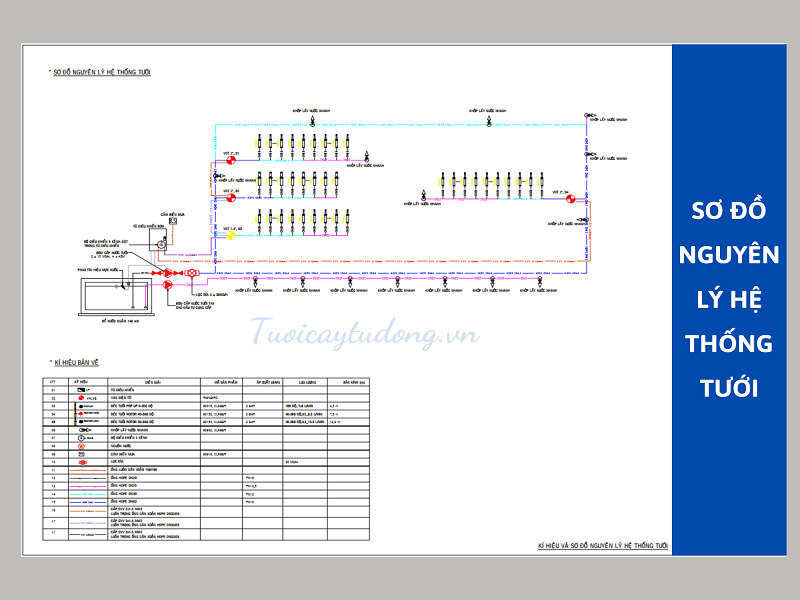Image resolution: width=800 pixels, height=600 pixels.
Task: Click the 'SƠ ĐỒ NGUYÊN LÝ HỆ THỐNG TƯỚI' heading
Action: [x=100, y=72]
